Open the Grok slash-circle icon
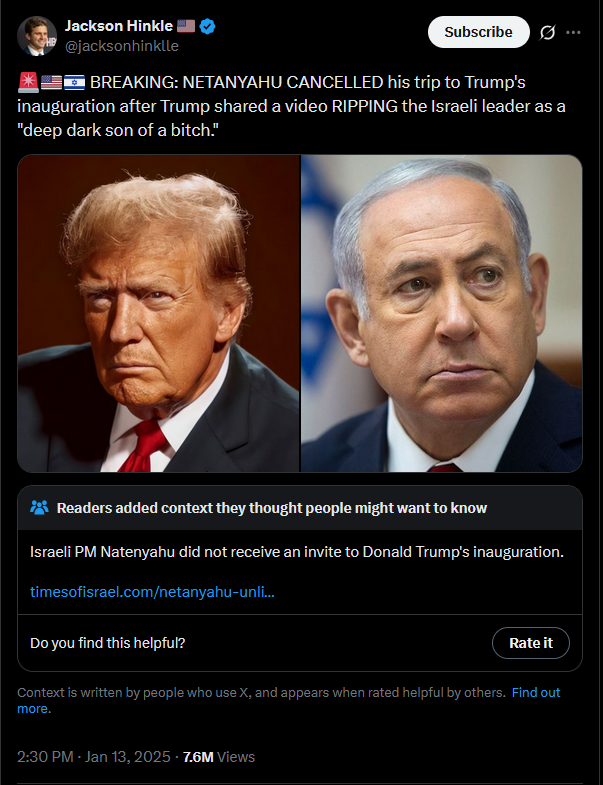603x785 pixels. (547, 33)
